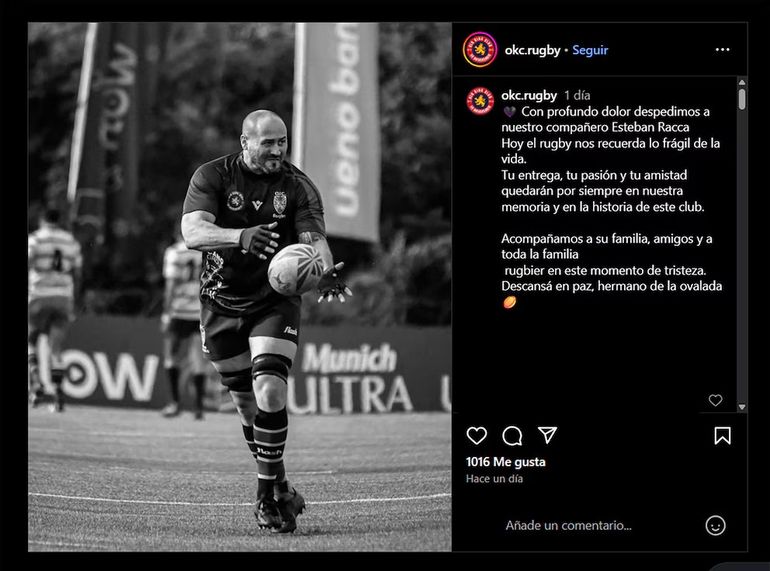Open the okc.rugby username in the header
The width and height of the screenshot is (770, 571).
(x=532, y=50)
